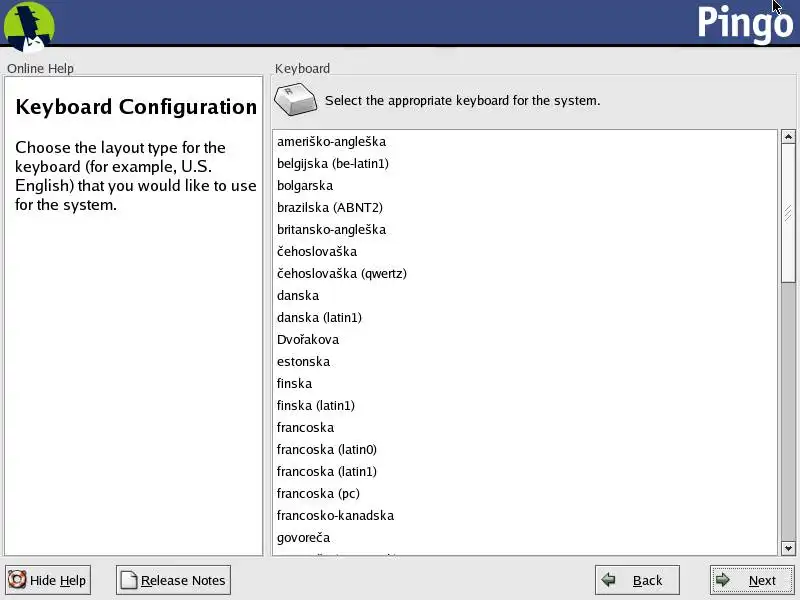Screen dimensions: 800x600
Task: Click the left arrow icon on Back
Action: 608,580
